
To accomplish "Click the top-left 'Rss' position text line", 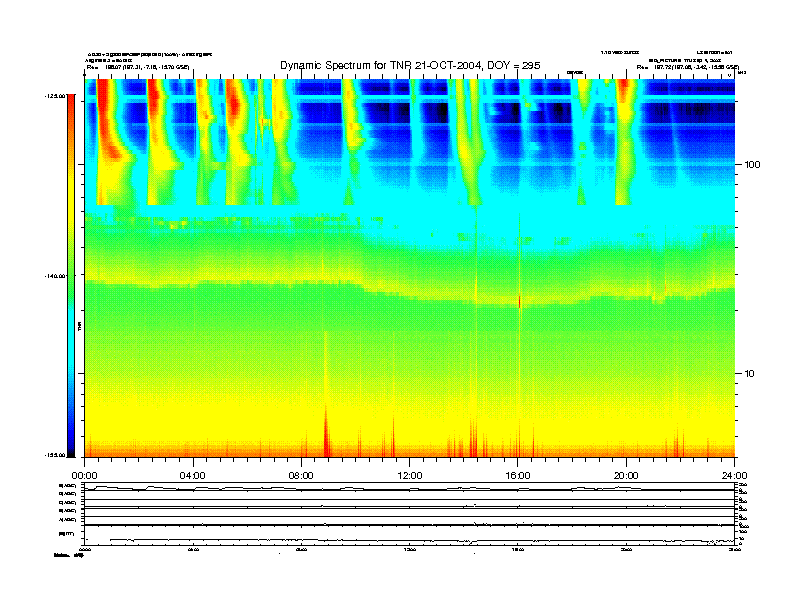I will [x=138, y=67].
